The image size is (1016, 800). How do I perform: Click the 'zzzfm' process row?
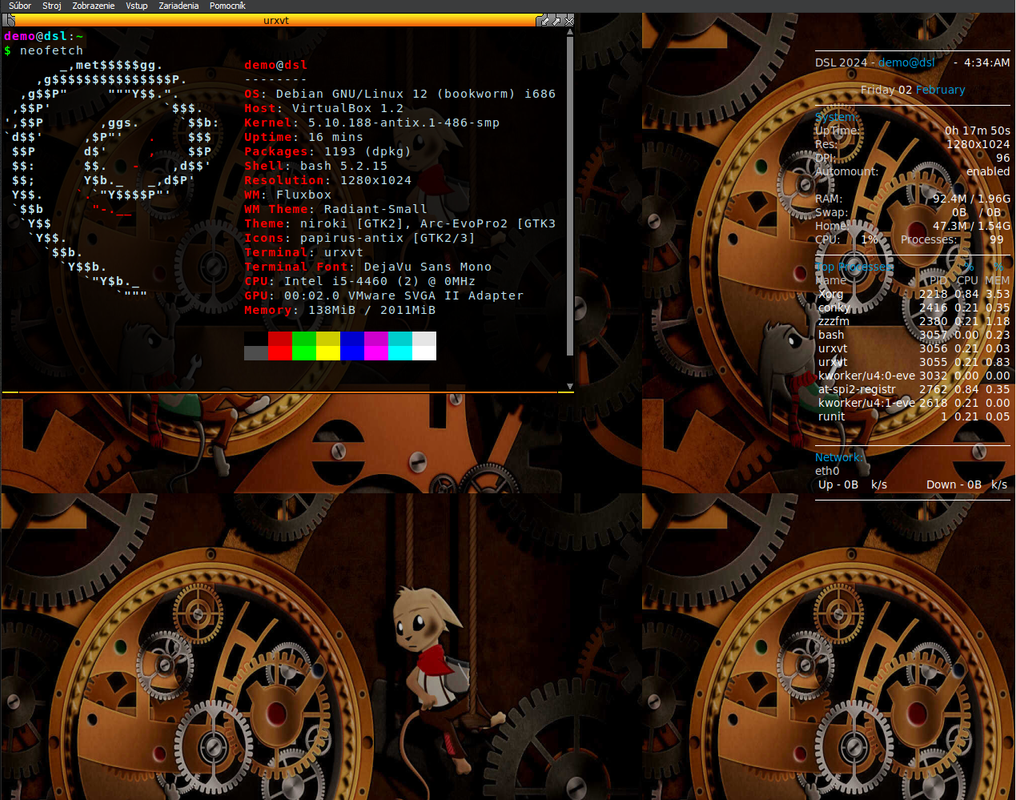[x=914, y=321]
